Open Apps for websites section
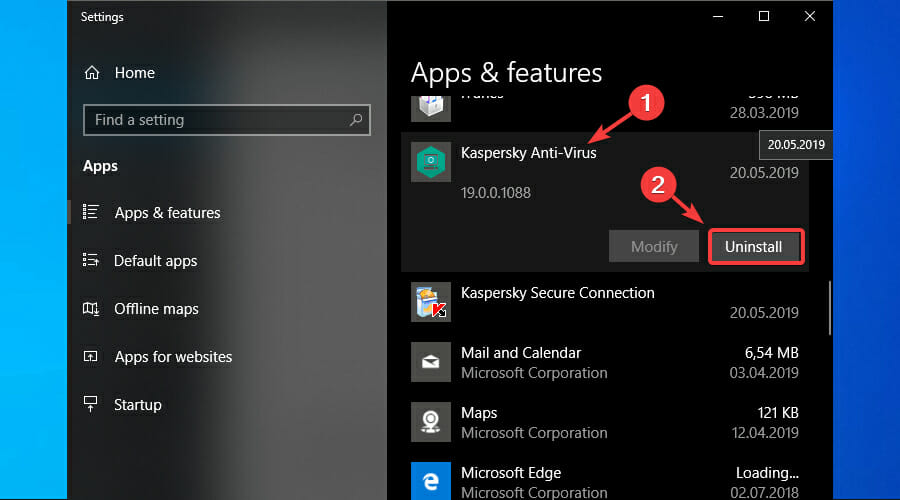Viewport: 900px width, 500px height. (173, 356)
